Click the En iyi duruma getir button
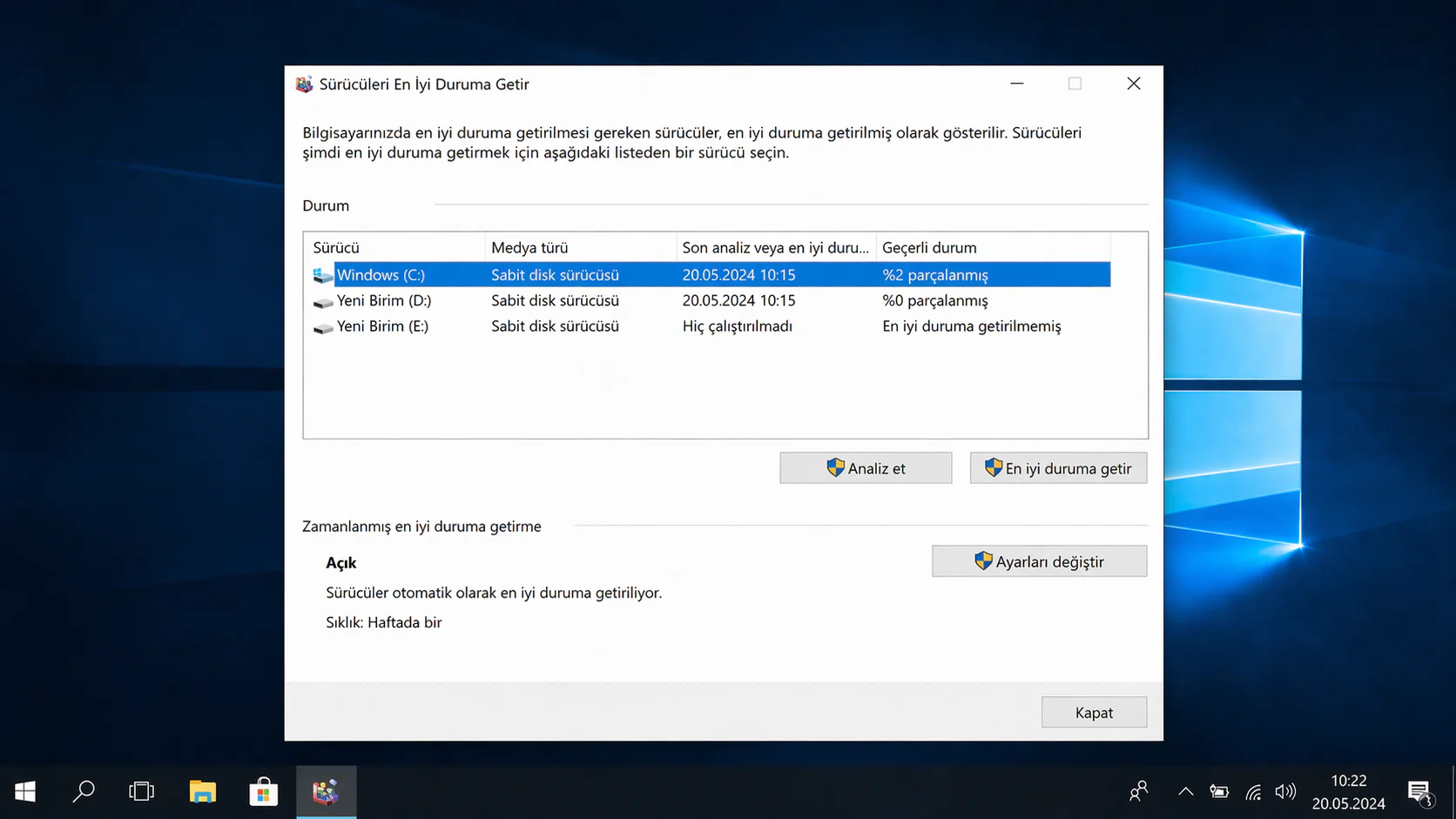1456x819 pixels. coord(1057,467)
